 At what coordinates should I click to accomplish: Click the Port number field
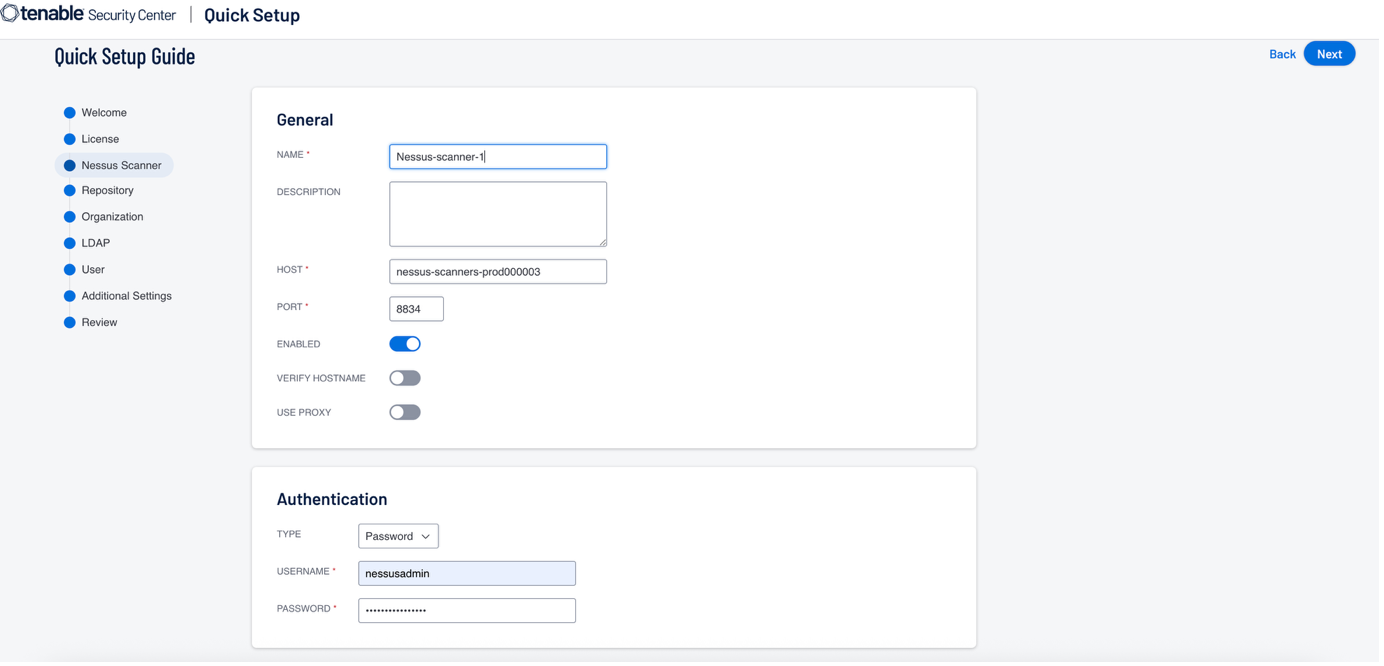(416, 309)
